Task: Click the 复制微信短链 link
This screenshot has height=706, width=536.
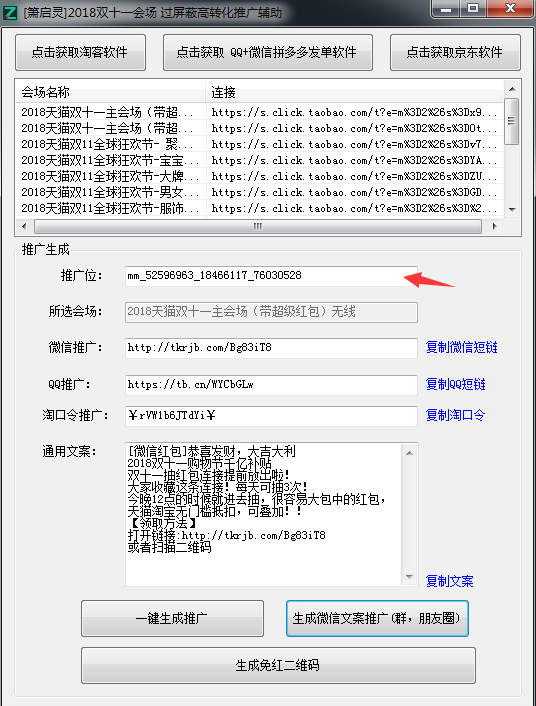Action: 462,348
